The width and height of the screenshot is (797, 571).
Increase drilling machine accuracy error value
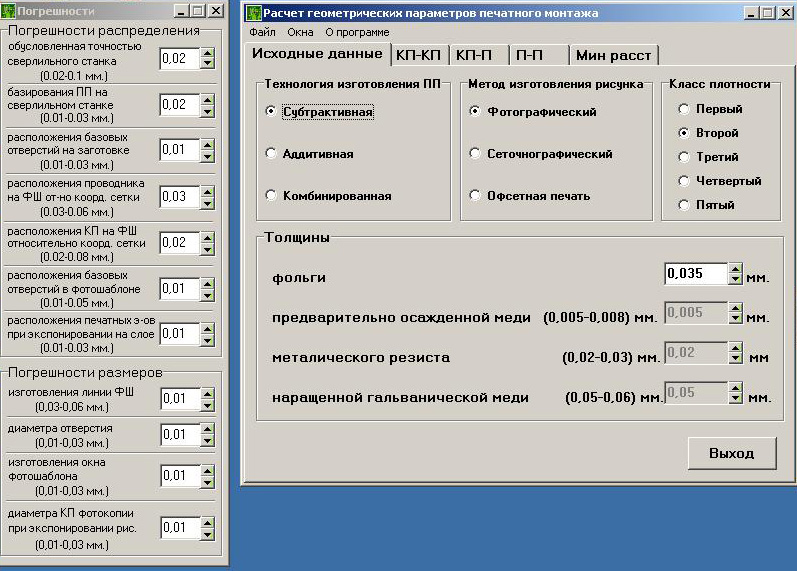click(x=207, y=54)
